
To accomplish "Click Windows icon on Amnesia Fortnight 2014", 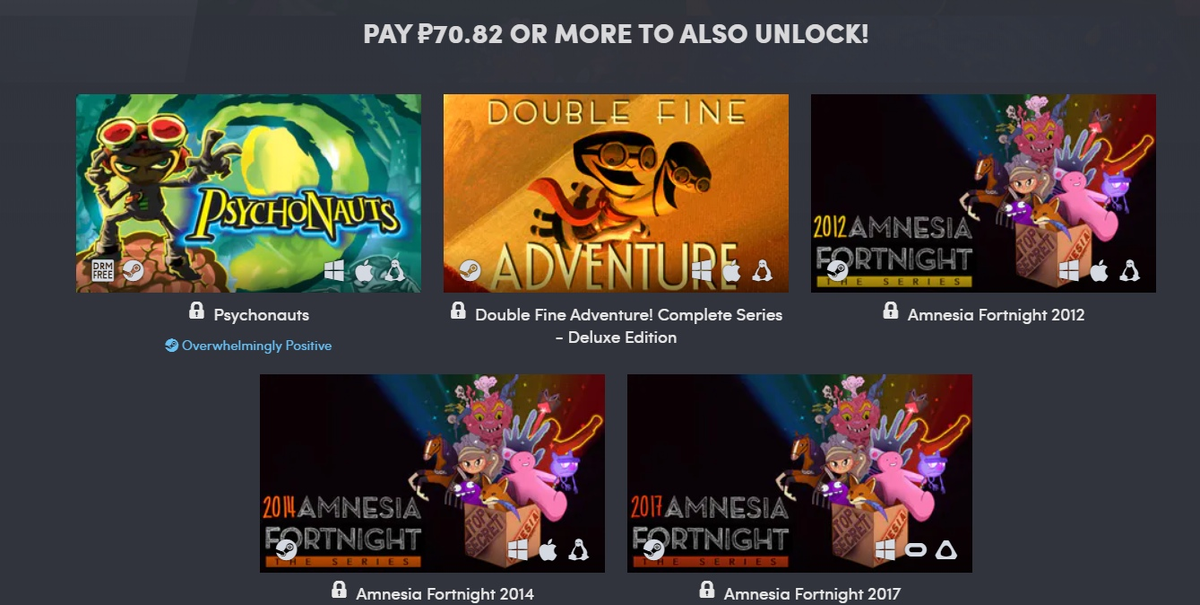I will pos(518,550).
